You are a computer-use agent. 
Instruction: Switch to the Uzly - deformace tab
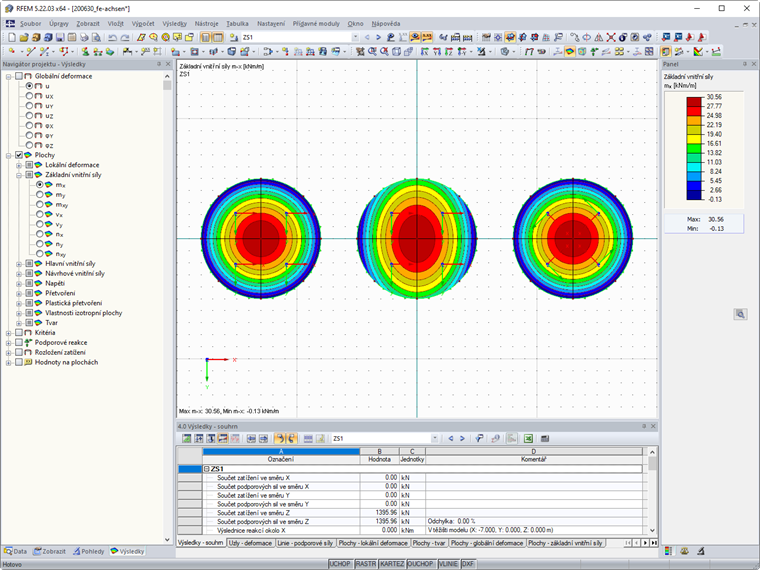click(x=250, y=543)
